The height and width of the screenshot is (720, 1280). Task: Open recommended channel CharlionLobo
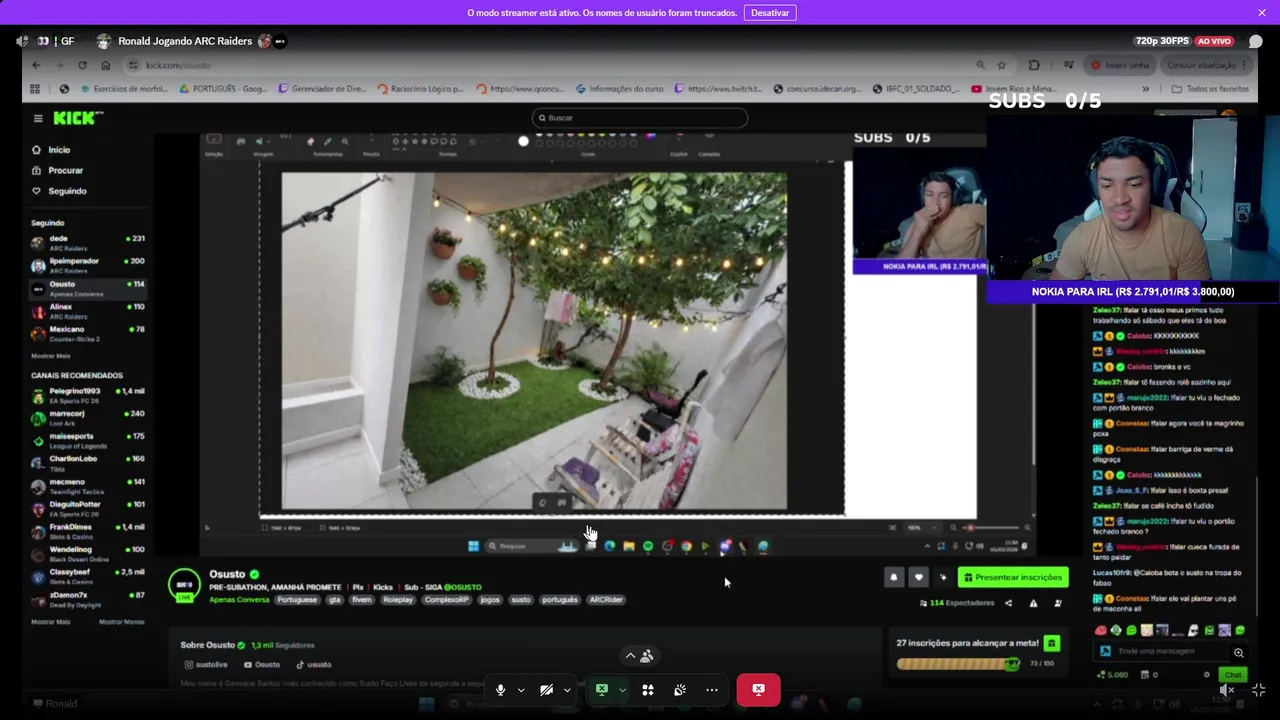[88, 463]
